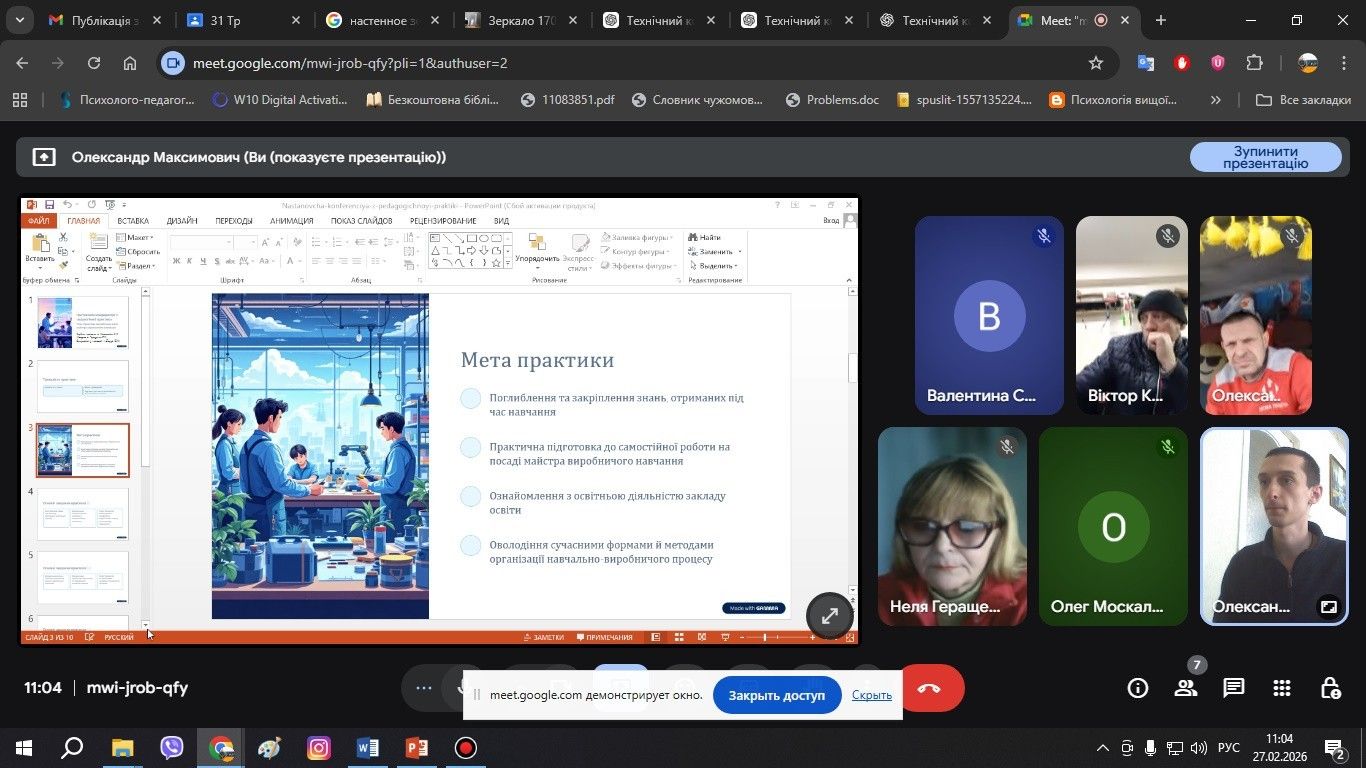Bookmark this page with the star
Image resolution: width=1366 pixels, height=768 pixels.
[x=1095, y=63]
